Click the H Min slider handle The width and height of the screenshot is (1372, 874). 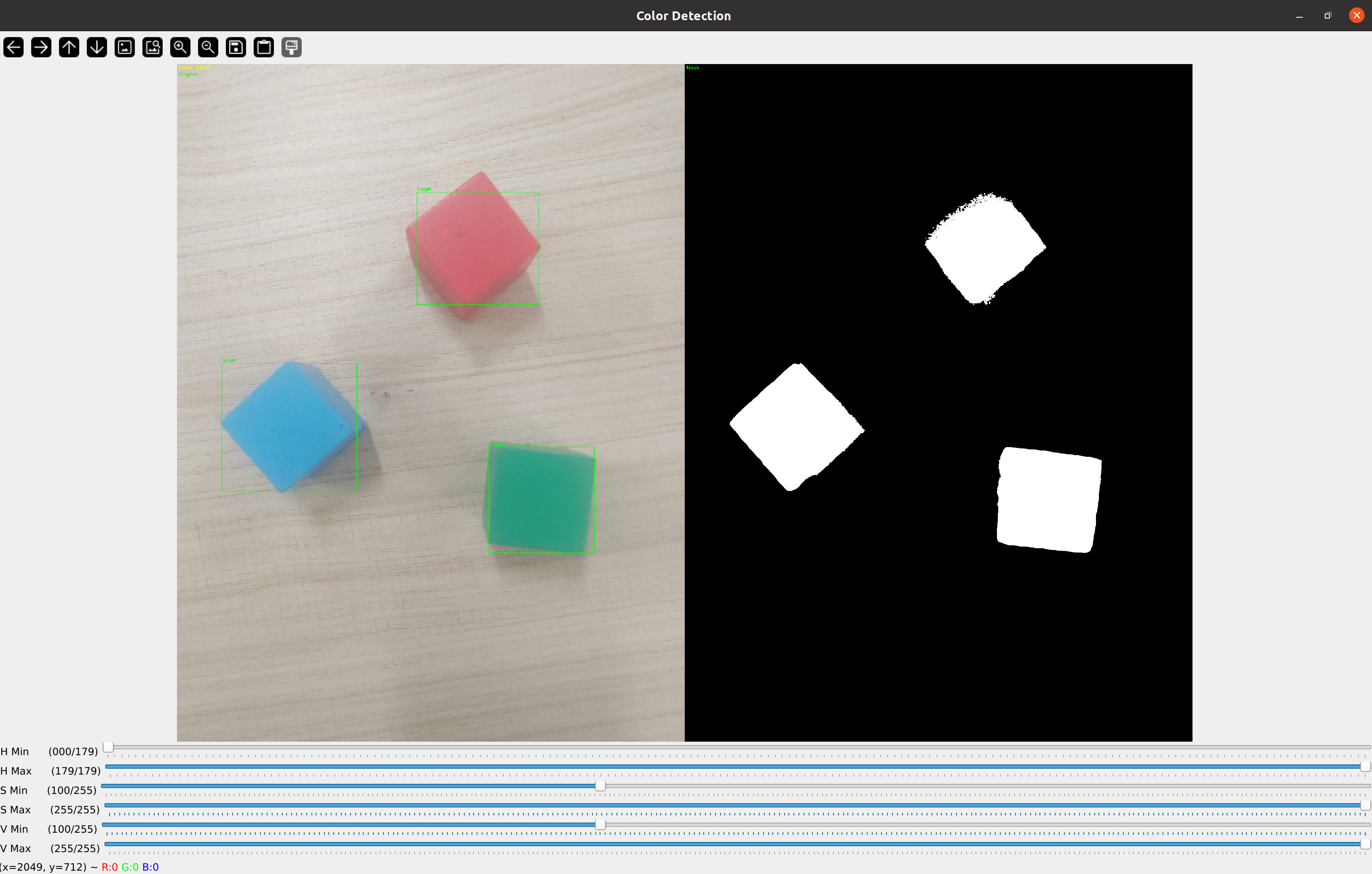point(108,747)
